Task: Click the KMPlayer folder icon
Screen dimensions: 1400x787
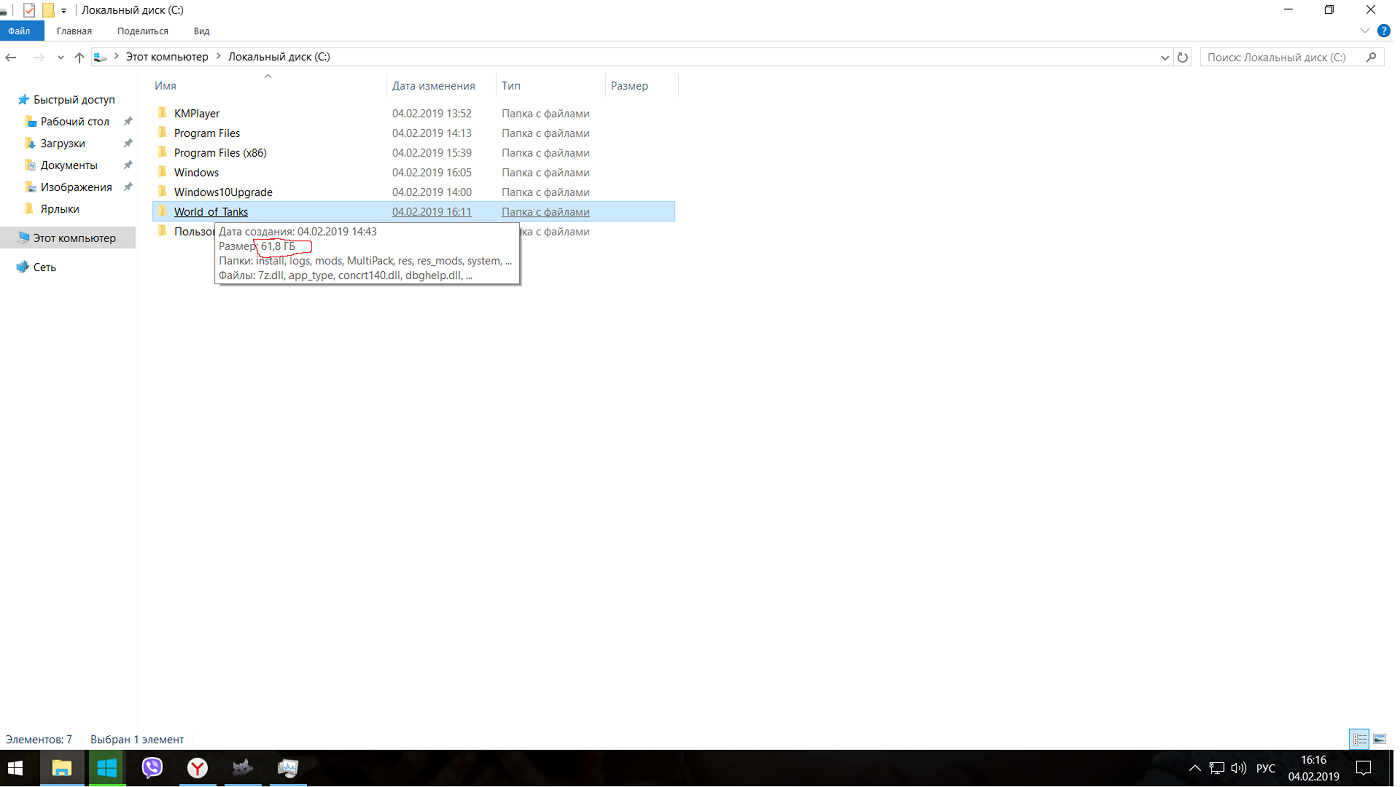Action: (x=163, y=113)
